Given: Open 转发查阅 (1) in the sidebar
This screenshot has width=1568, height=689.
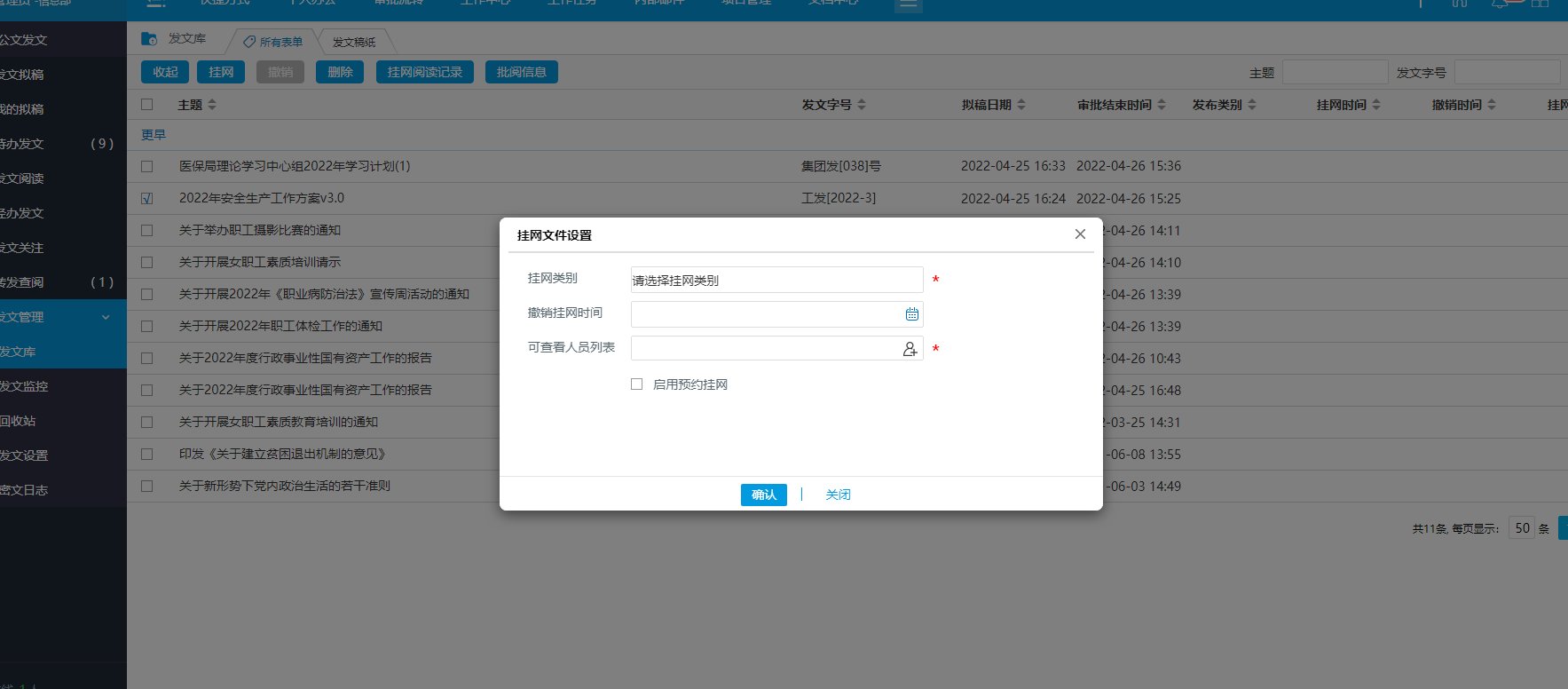Looking at the screenshot, I should [63, 282].
